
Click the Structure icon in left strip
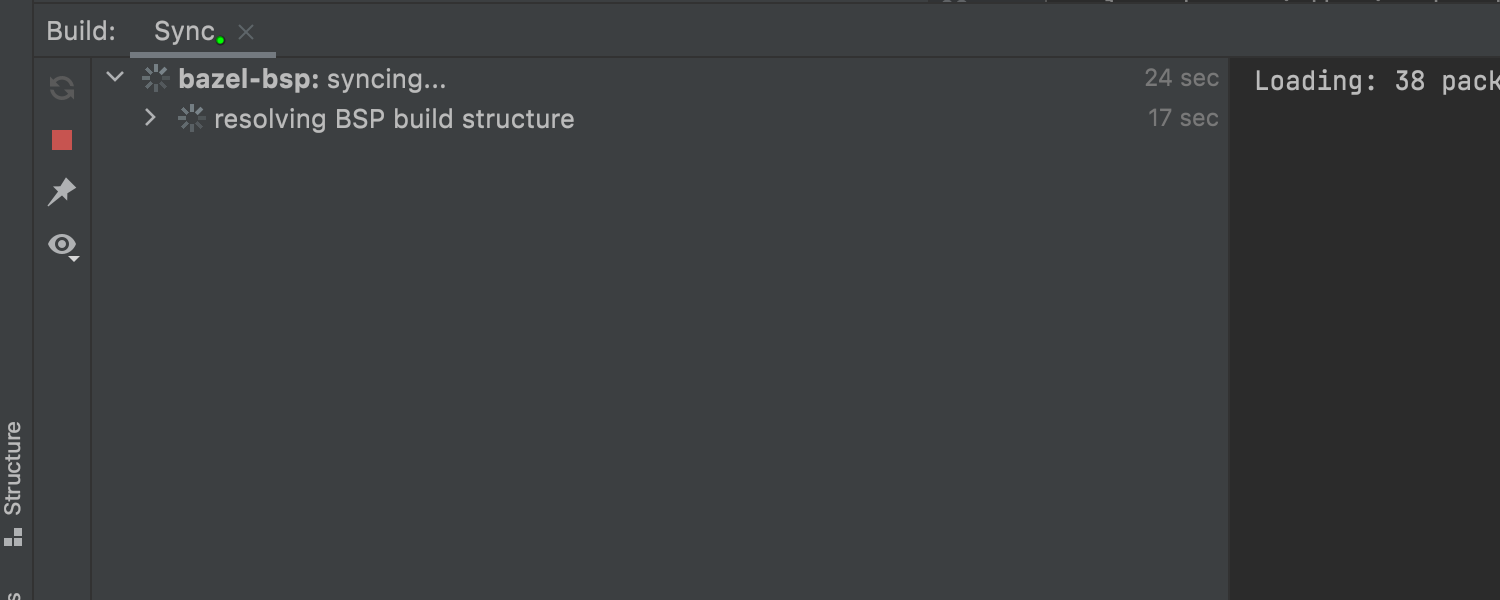tap(13, 538)
